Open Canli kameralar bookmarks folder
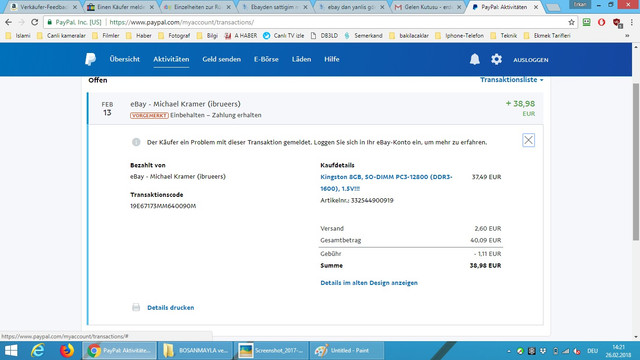Image resolution: width=640 pixels, height=360 pixels. point(61,36)
